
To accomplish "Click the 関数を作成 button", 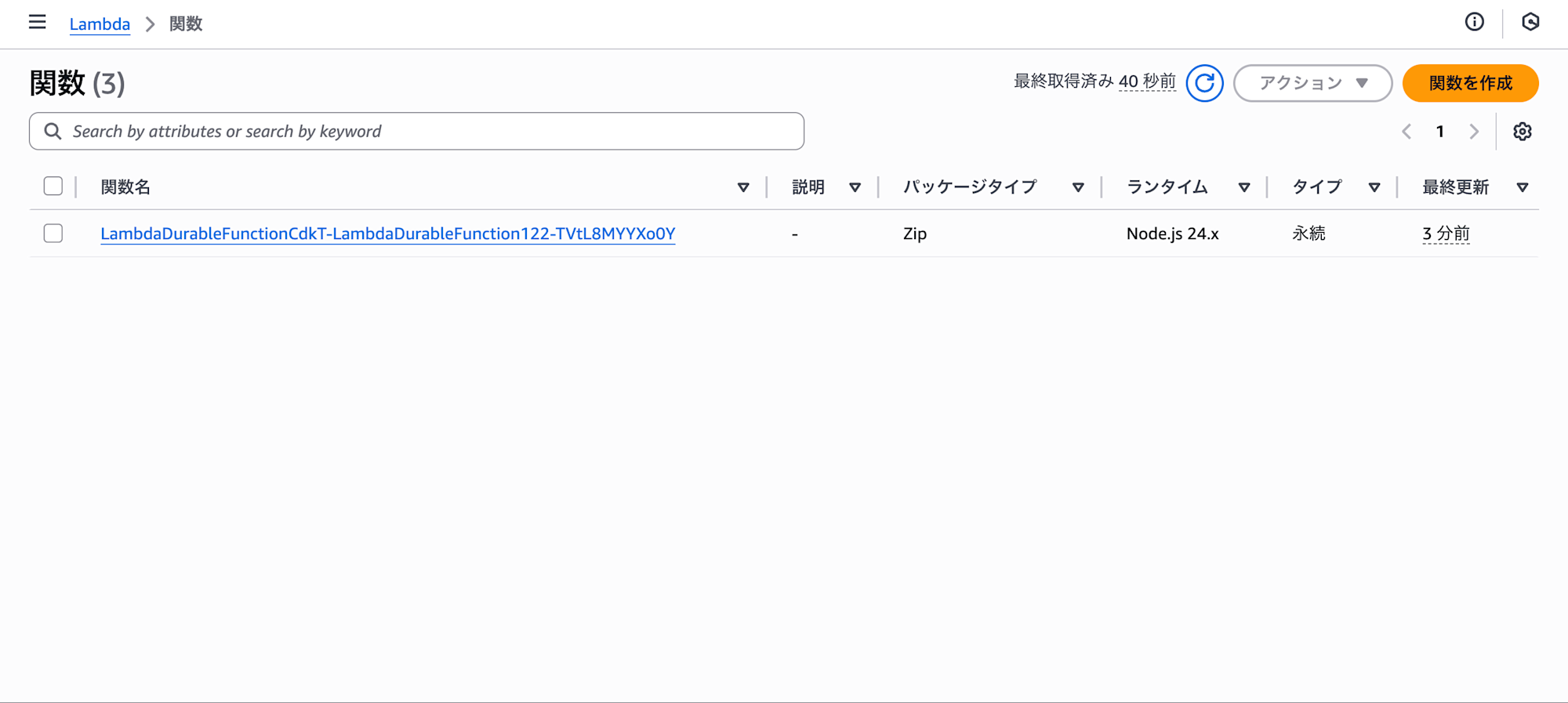I will [1470, 83].
